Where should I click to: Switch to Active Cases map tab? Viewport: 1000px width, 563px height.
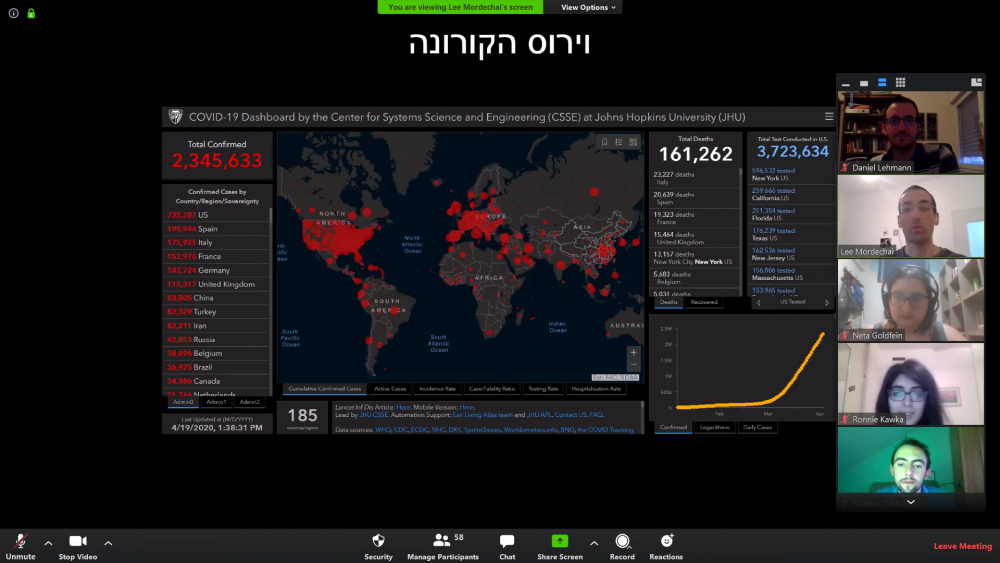[390, 389]
